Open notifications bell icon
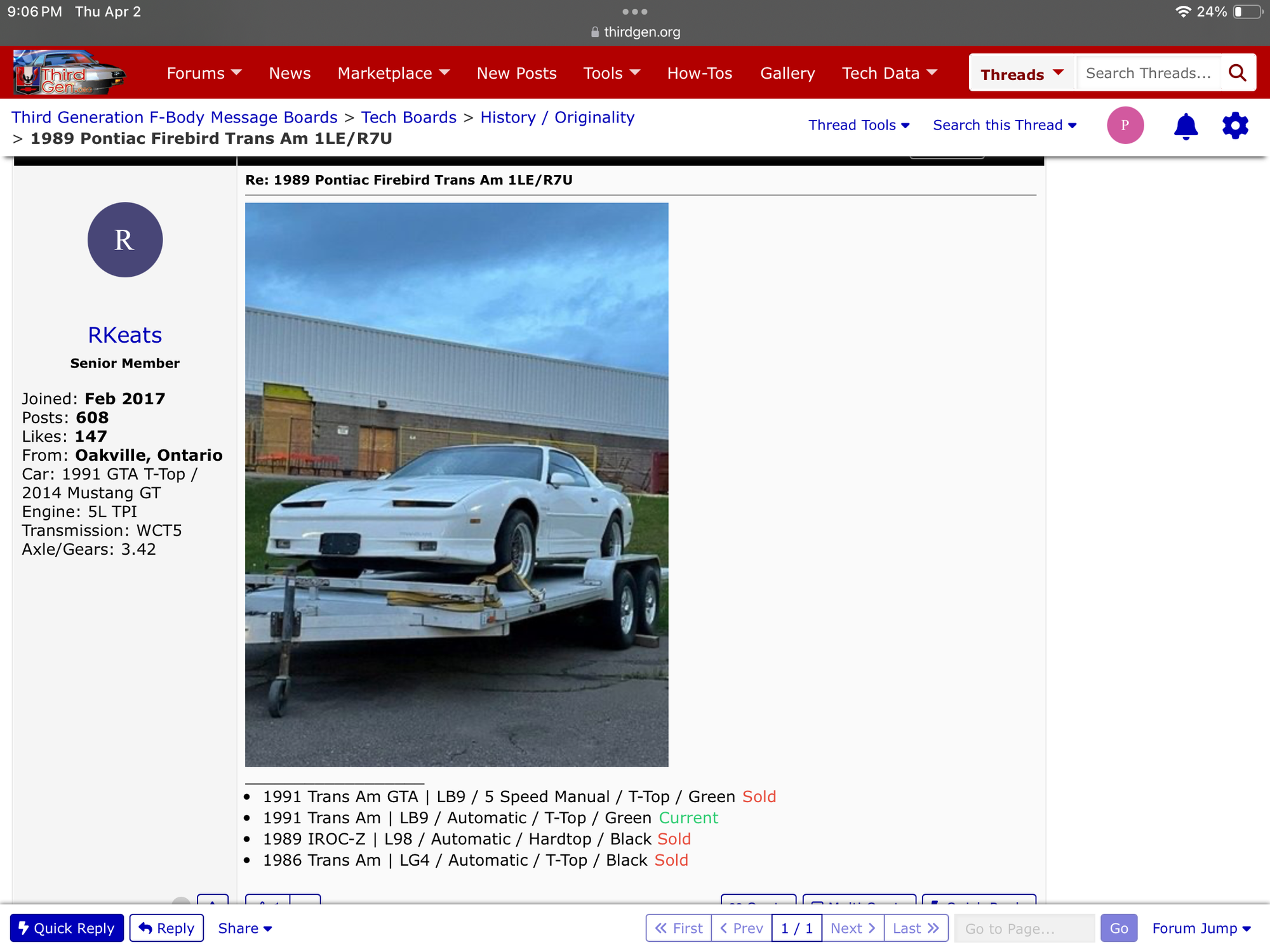 pyautogui.click(x=1185, y=126)
